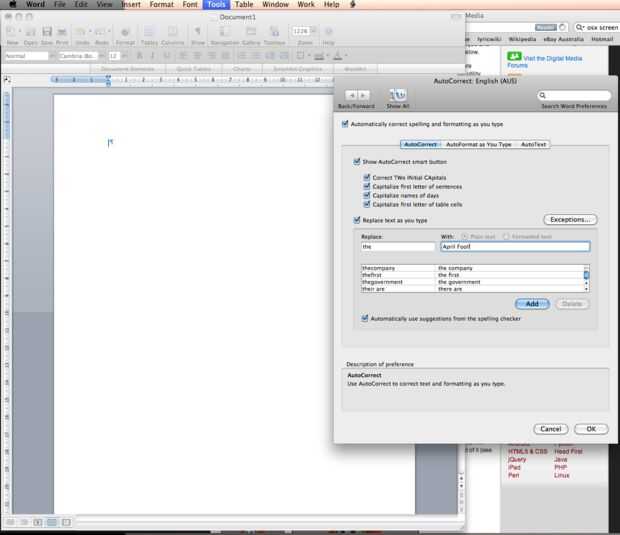Click the Back arrow in AutoCorrect dialog
620x535 pixels.
[352, 95]
